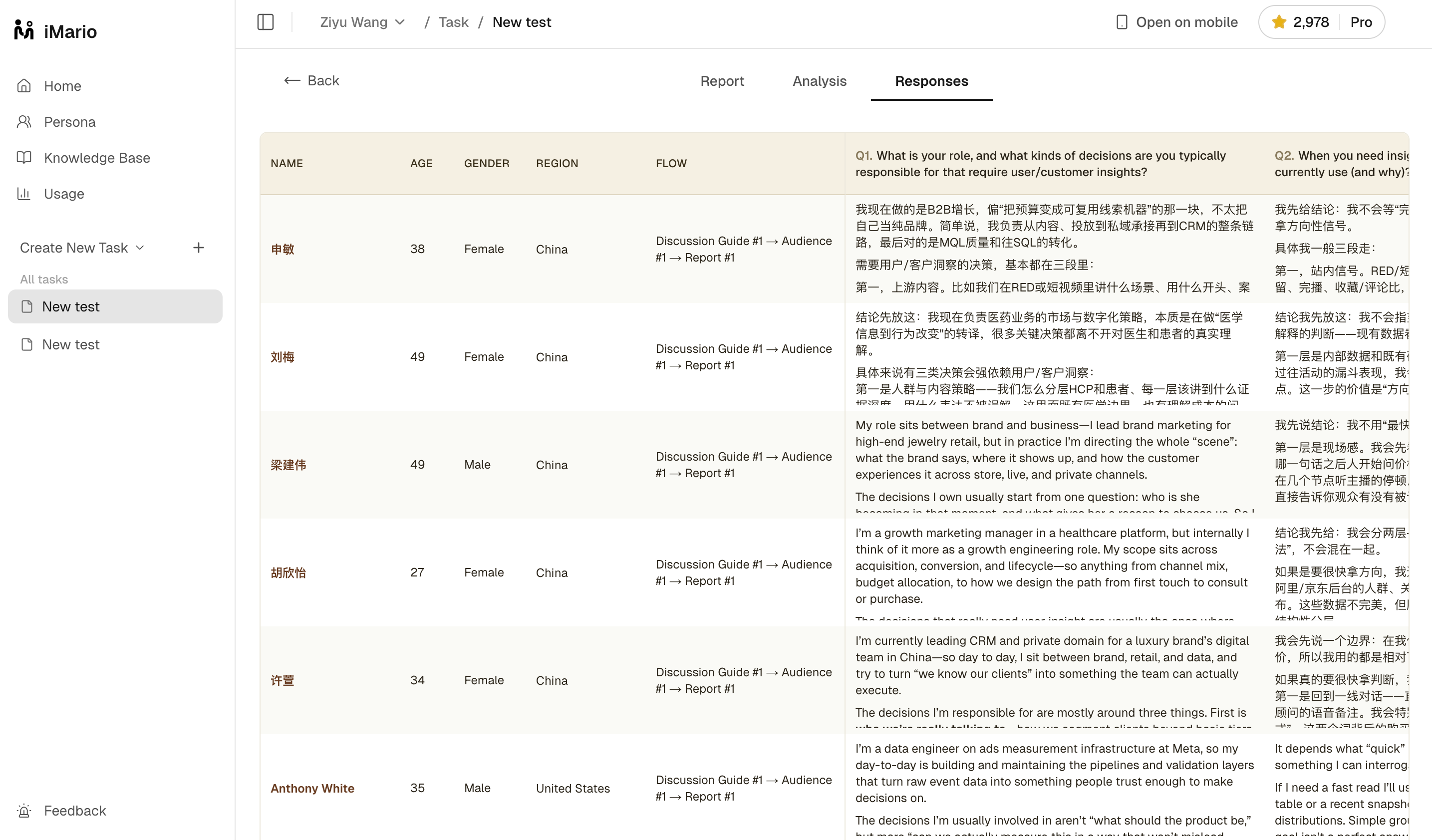
Task: Open the Task breadcrumb link
Action: [454, 22]
